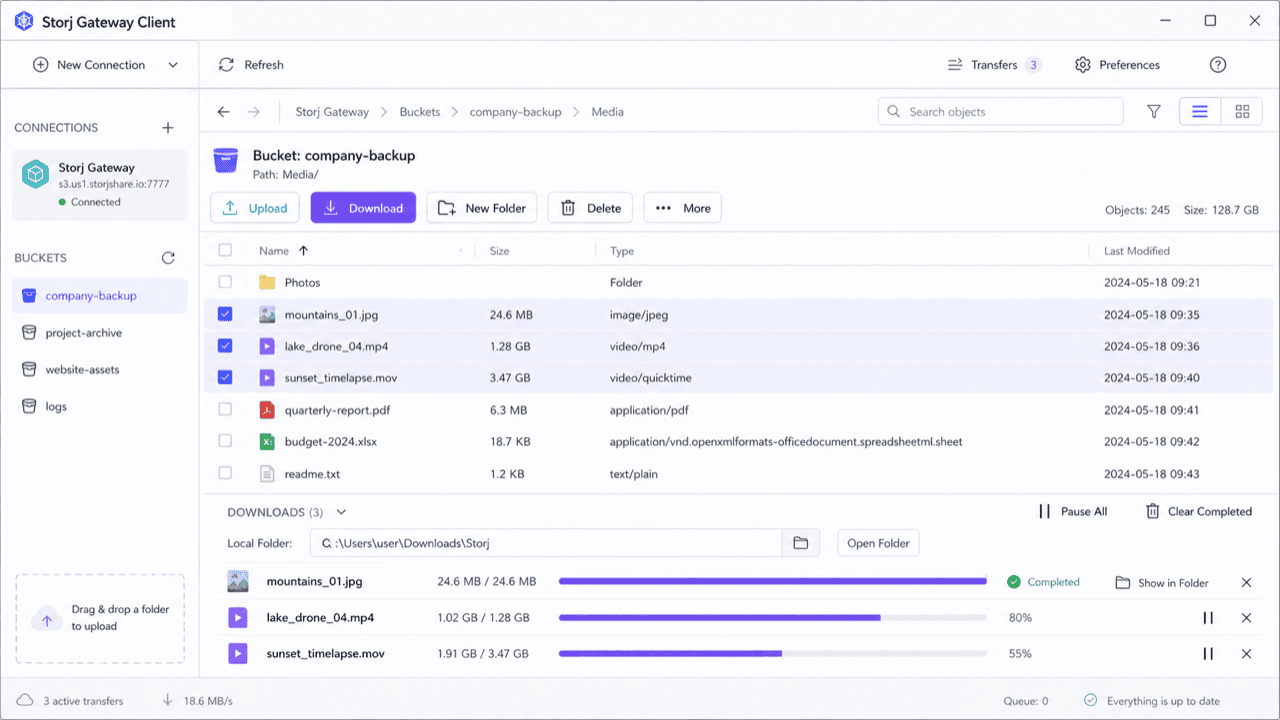Open the help question mark icon

coord(1217,65)
